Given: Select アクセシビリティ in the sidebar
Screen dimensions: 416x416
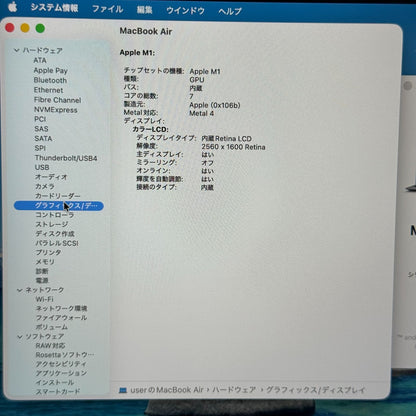Looking at the screenshot, I should (x=61, y=364).
